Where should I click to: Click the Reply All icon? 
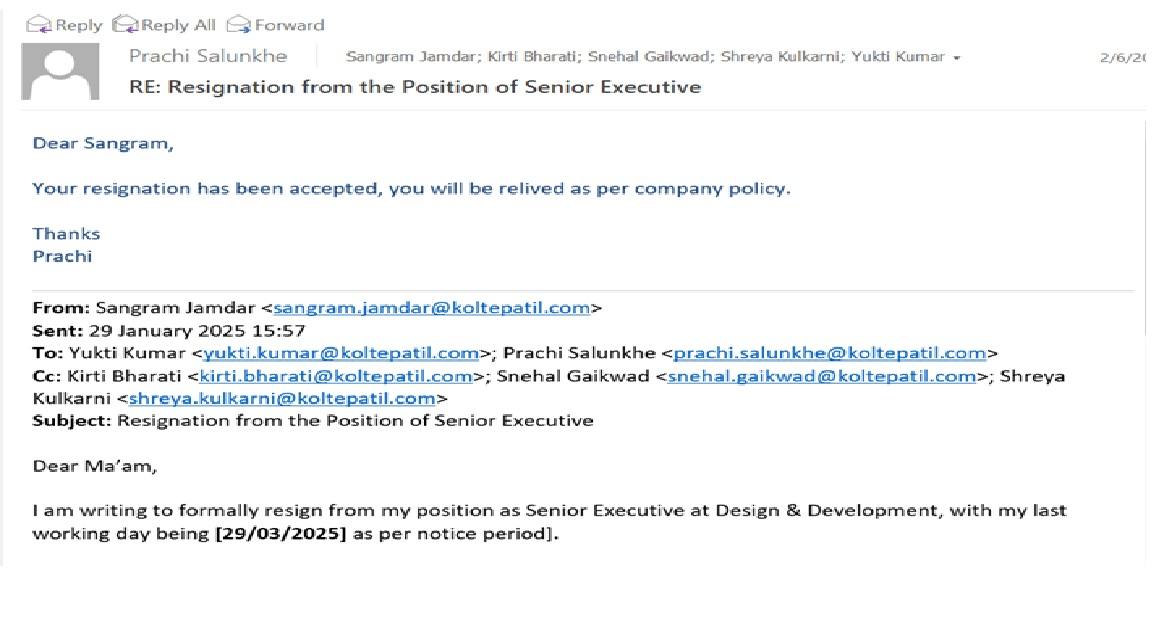click(126, 24)
